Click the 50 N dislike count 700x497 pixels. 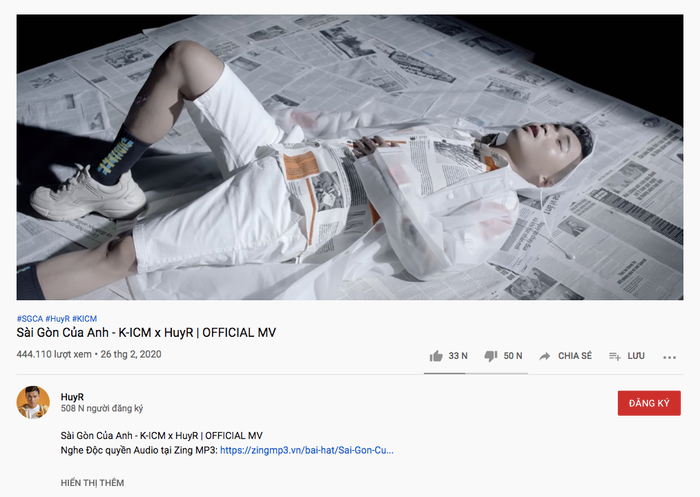[x=513, y=356]
